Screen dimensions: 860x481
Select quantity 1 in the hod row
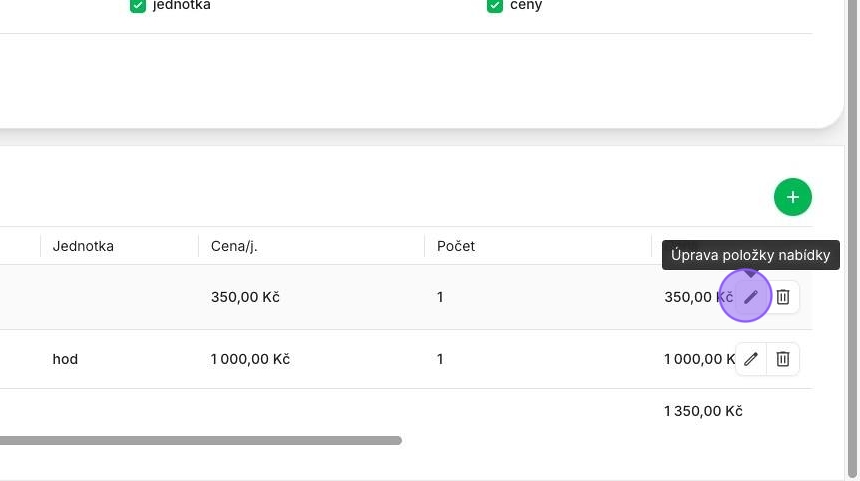tap(440, 359)
